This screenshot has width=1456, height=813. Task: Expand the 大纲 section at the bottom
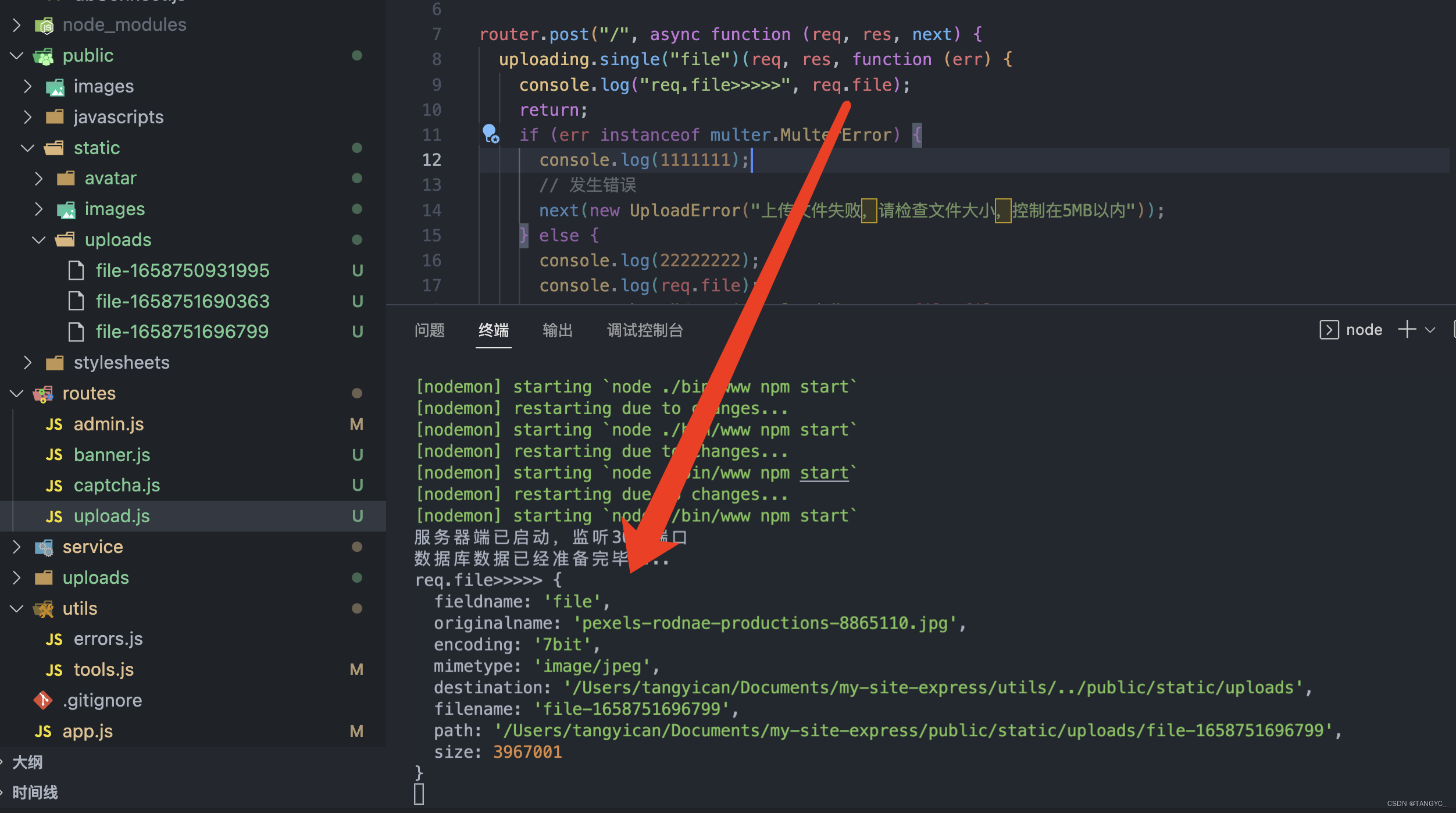coord(27,762)
